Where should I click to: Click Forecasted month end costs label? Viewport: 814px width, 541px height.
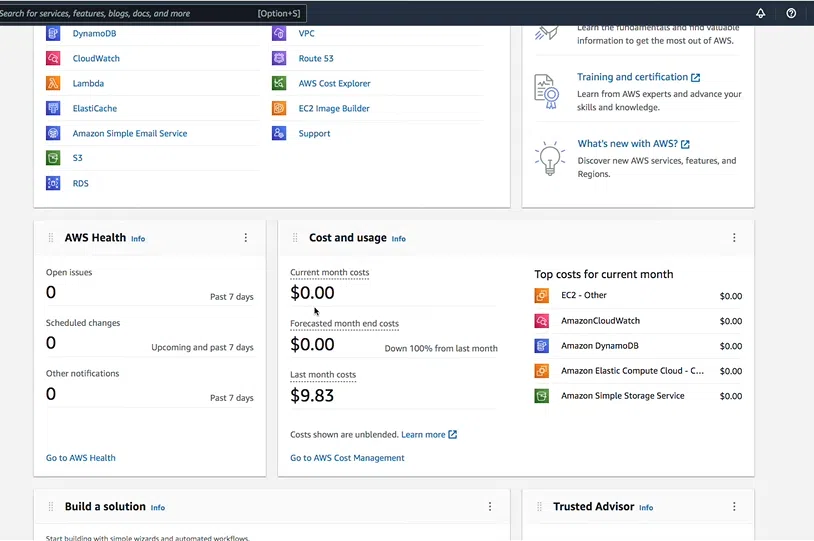[x=344, y=323]
